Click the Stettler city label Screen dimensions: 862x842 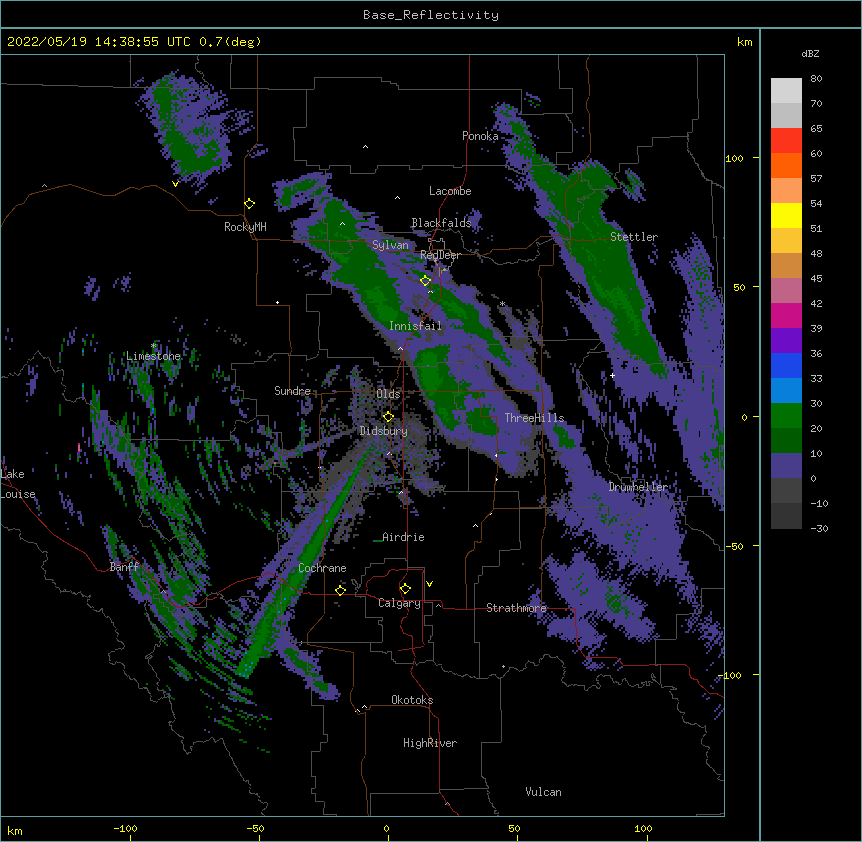click(x=634, y=237)
